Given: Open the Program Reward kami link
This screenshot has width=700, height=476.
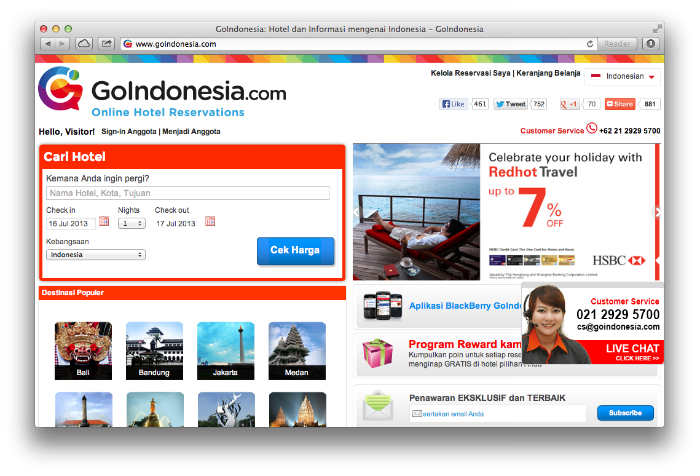Looking at the screenshot, I should (x=465, y=344).
